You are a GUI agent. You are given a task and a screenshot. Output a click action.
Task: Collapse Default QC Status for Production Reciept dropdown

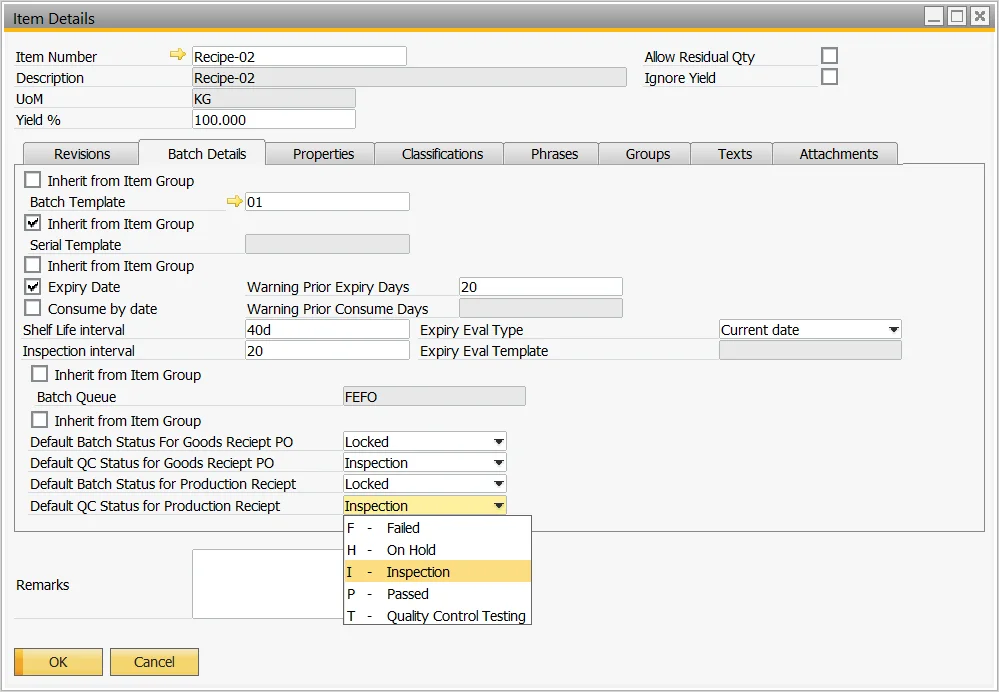pos(499,506)
